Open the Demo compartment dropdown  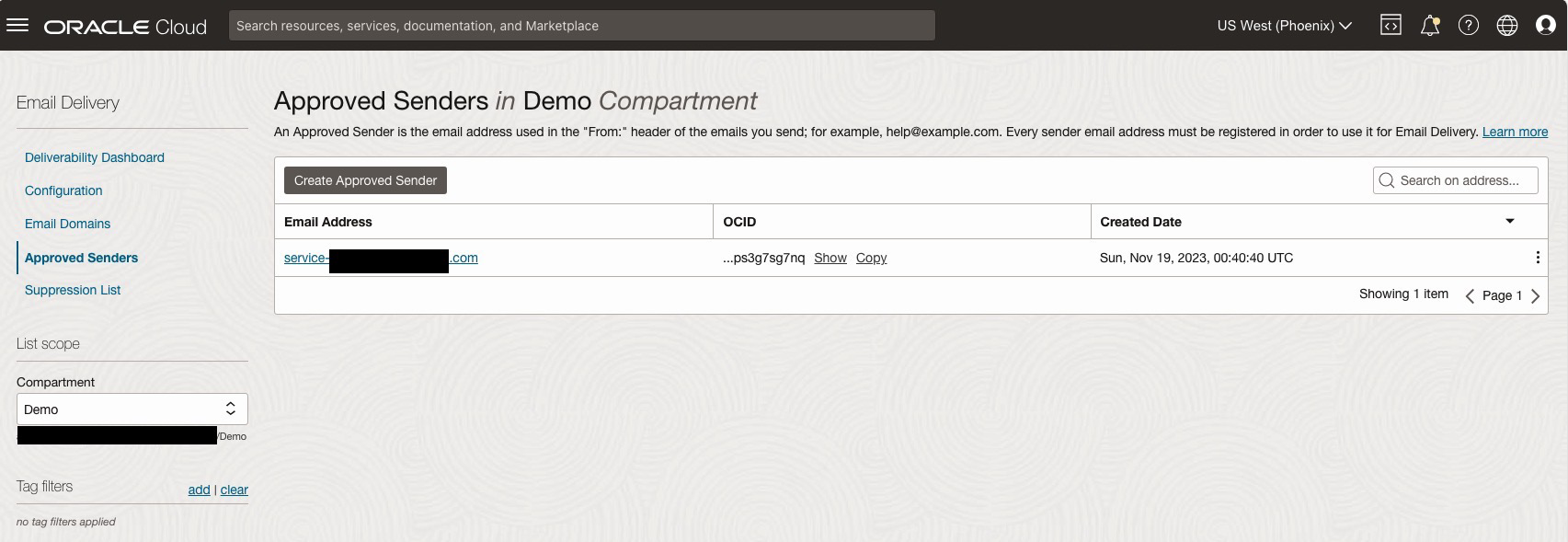[132, 409]
